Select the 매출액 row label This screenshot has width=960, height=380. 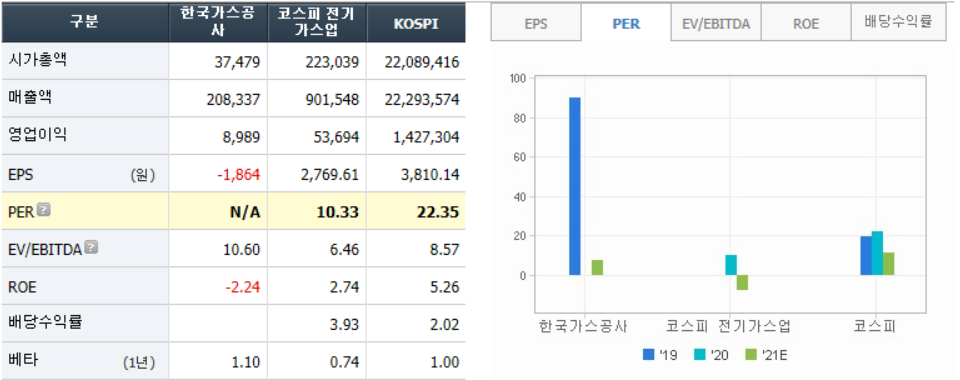(x=31, y=97)
